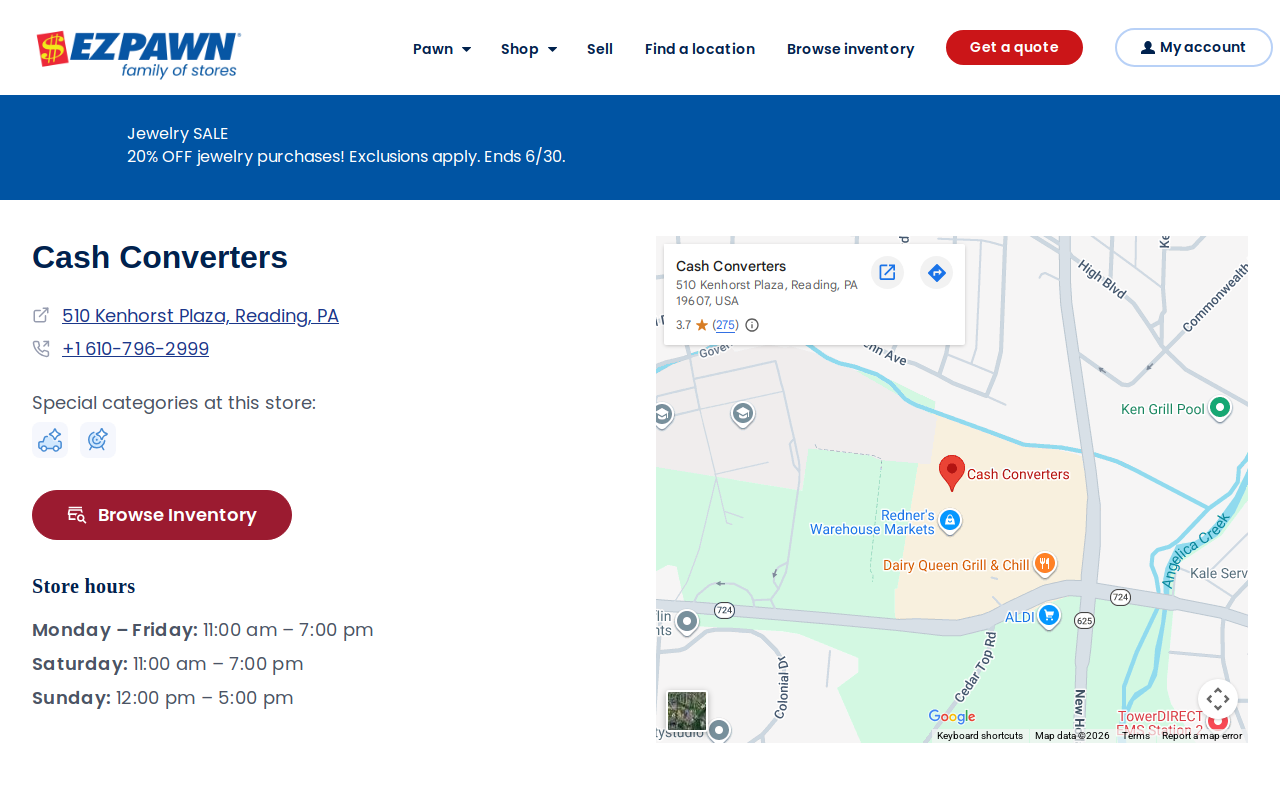Open the map card in a new window

(887, 272)
